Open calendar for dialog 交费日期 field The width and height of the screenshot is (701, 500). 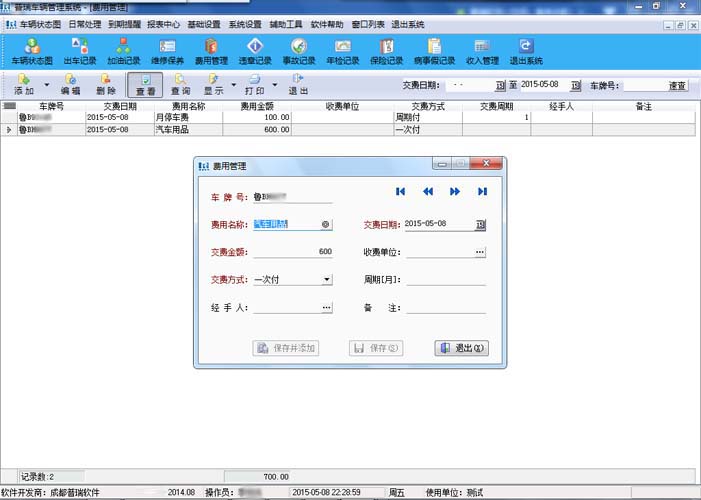click(x=480, y=225)
